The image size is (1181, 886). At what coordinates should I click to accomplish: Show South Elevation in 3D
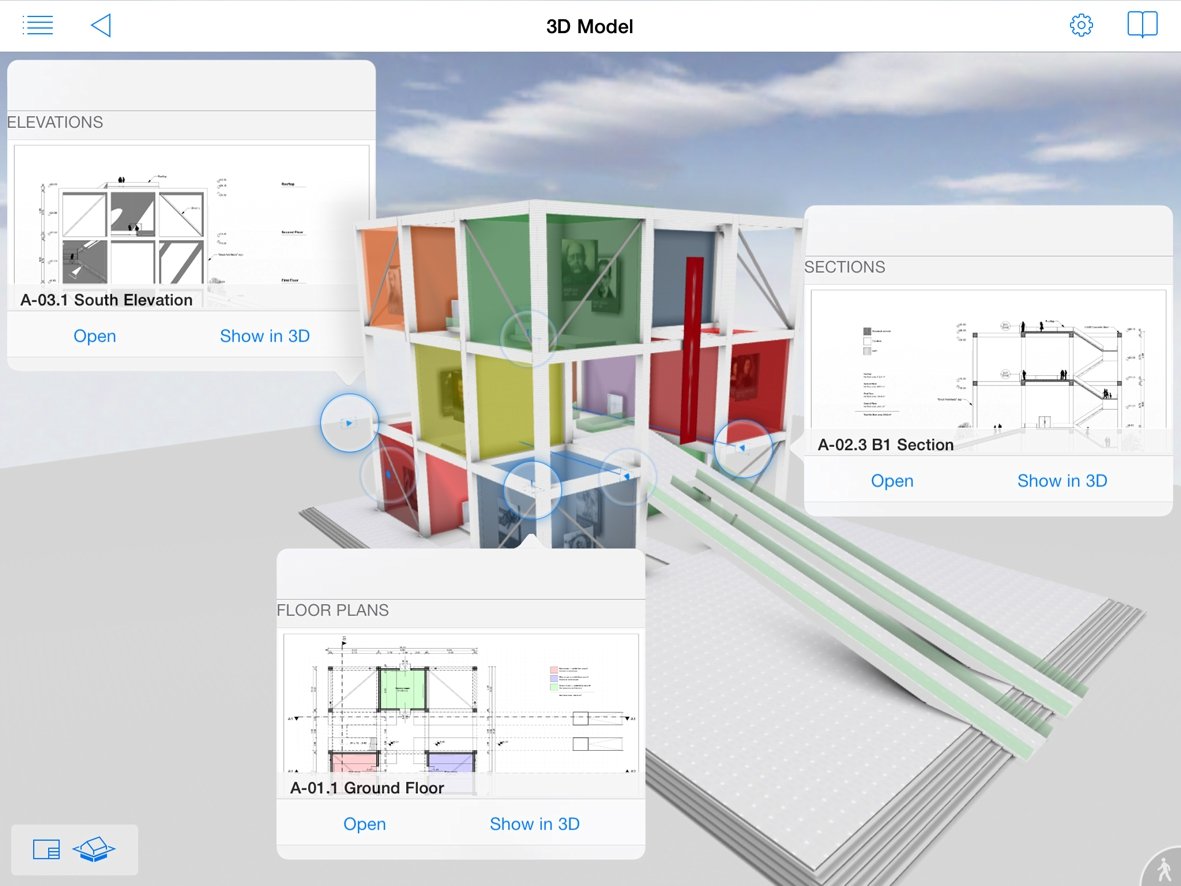pos(265,336)
